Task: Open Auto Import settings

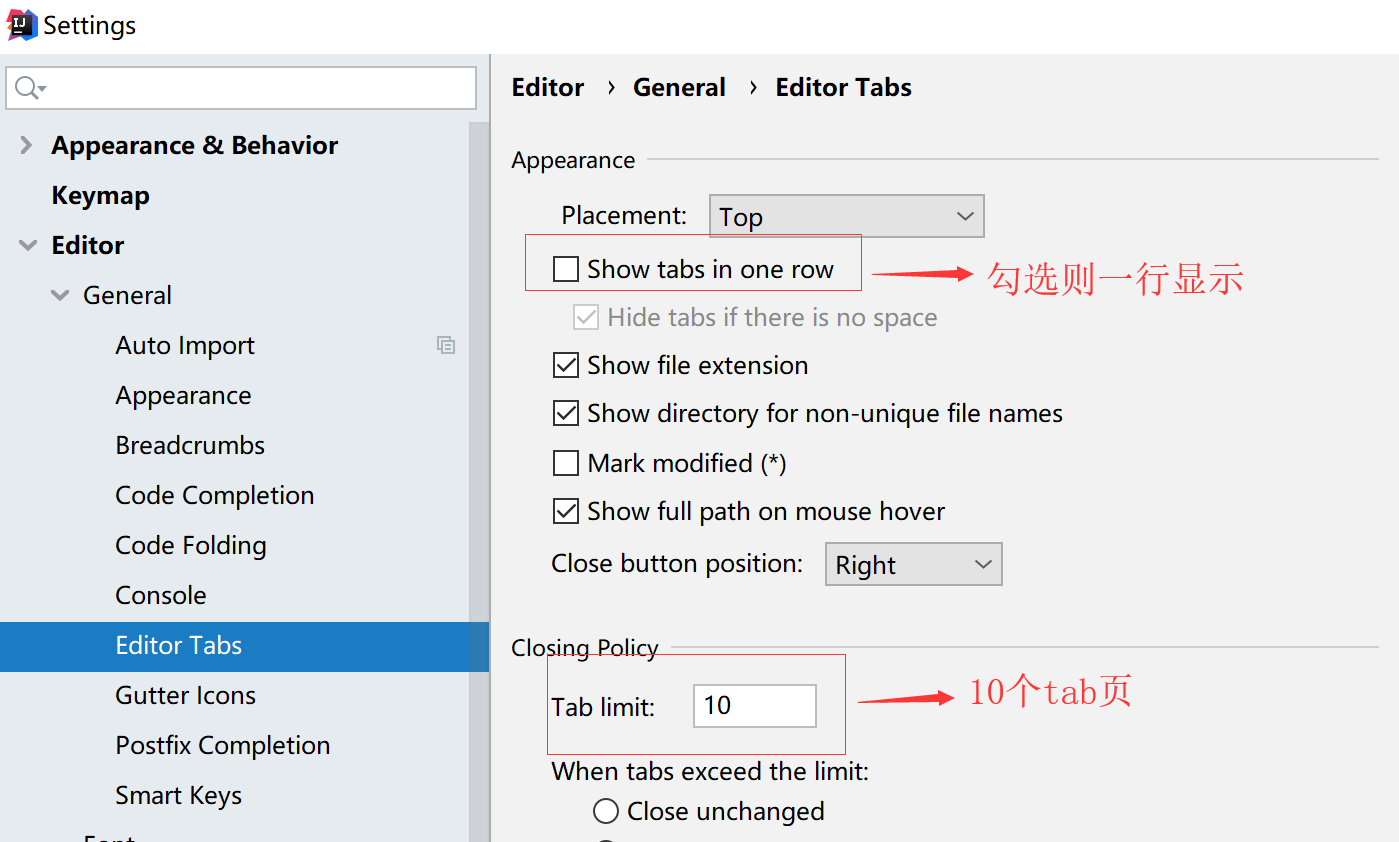Action: click(x=185, y=346)
